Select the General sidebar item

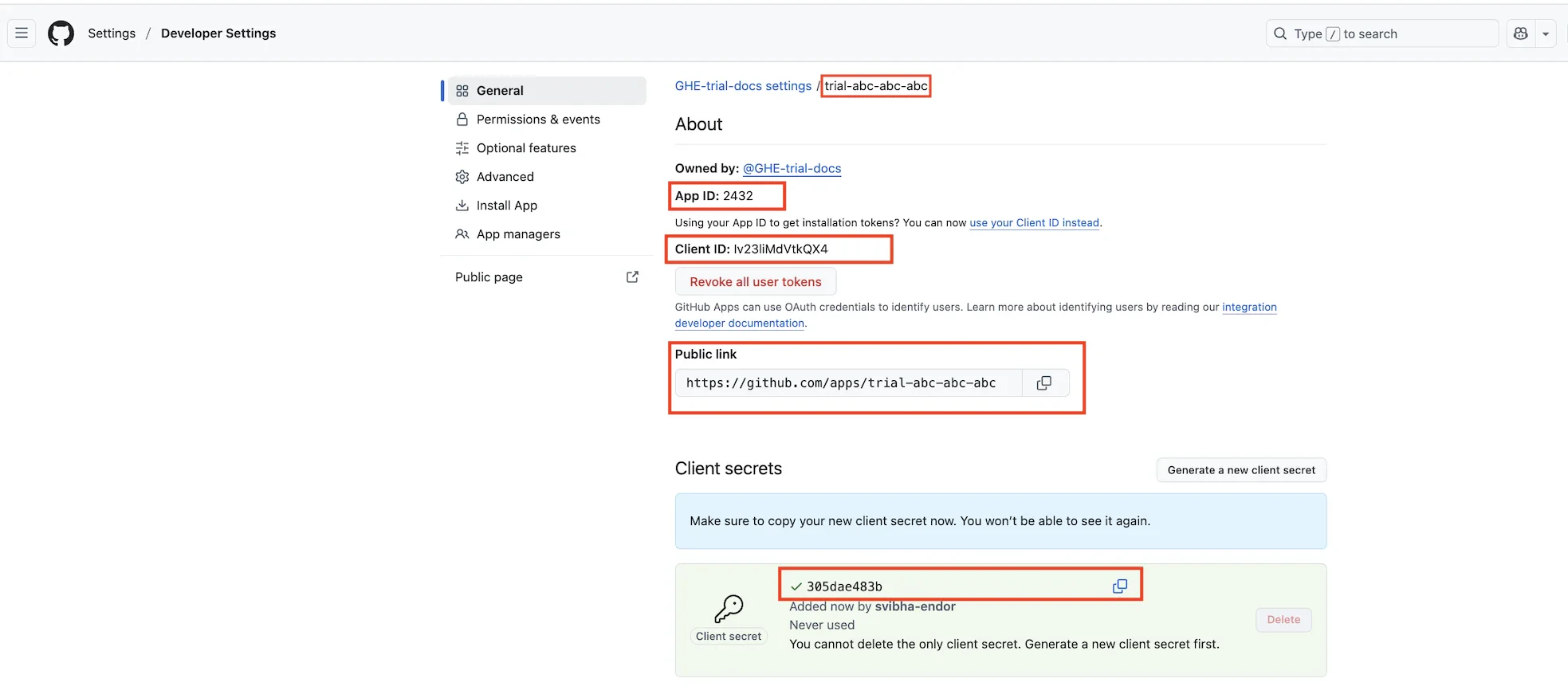click(547, 91)
